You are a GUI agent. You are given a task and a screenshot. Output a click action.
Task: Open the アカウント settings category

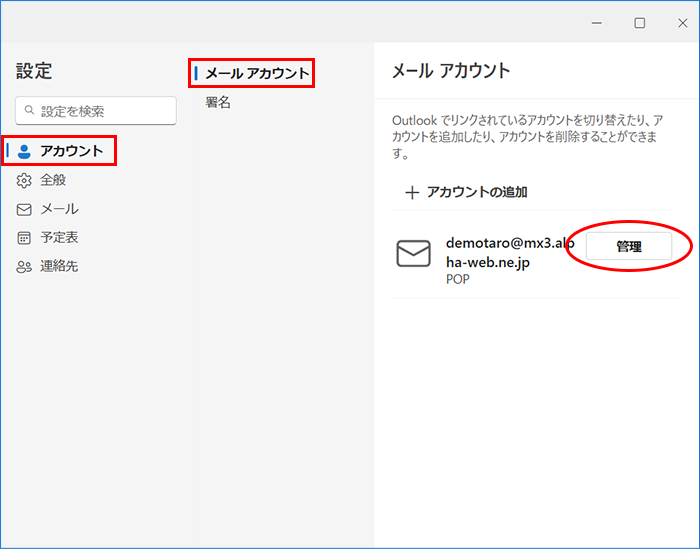click(59, 151)
